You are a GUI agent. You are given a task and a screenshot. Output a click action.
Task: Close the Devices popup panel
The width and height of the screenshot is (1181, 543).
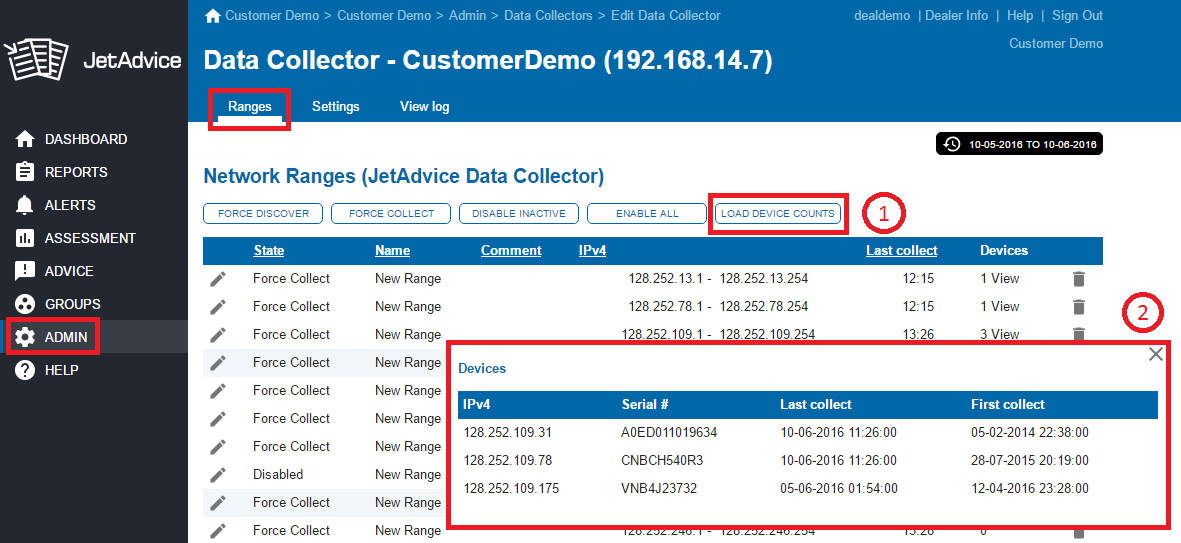coord(1155,354)
